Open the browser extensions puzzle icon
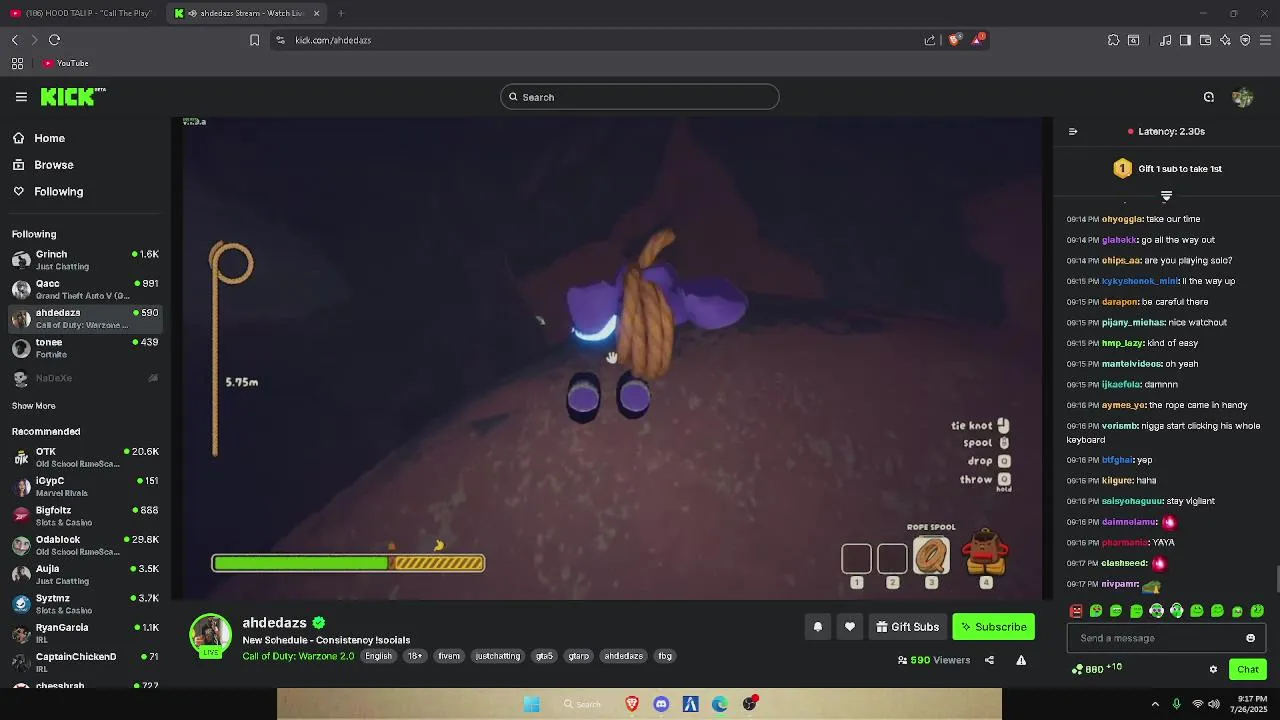Viewport: 1280px width, 720px height. click(1113, 40)
